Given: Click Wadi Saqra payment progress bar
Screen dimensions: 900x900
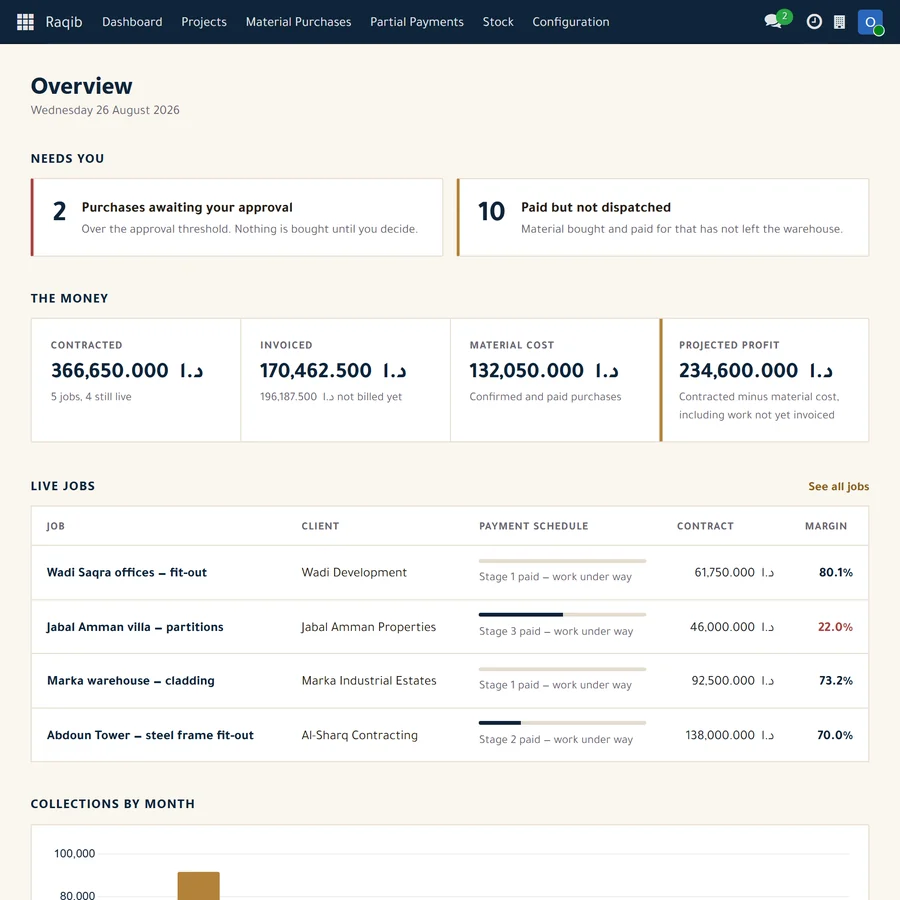Looking at the screenshot, I should pyautogui.click(x=562, y=561).
